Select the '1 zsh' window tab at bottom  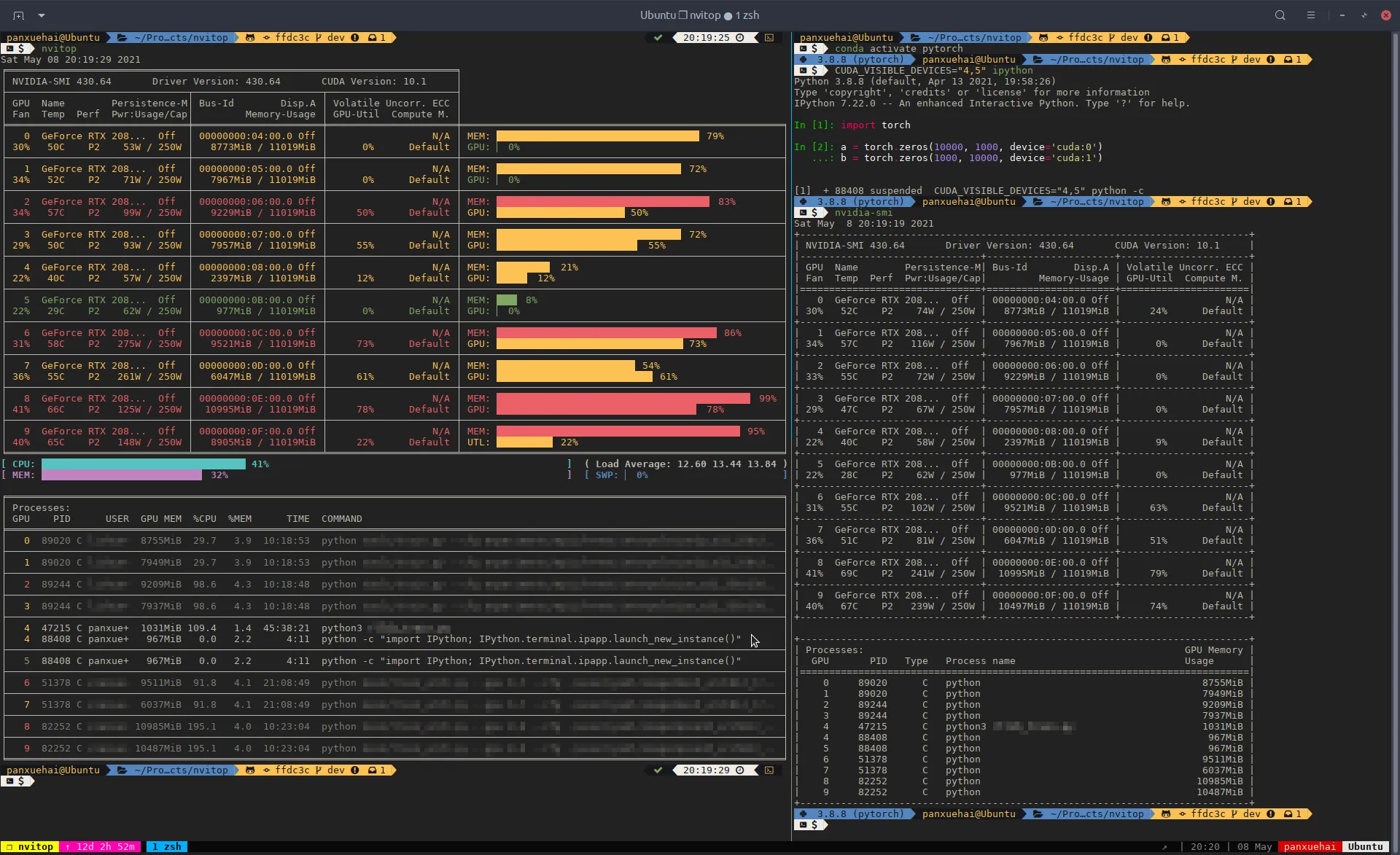(x=167, y=846)
